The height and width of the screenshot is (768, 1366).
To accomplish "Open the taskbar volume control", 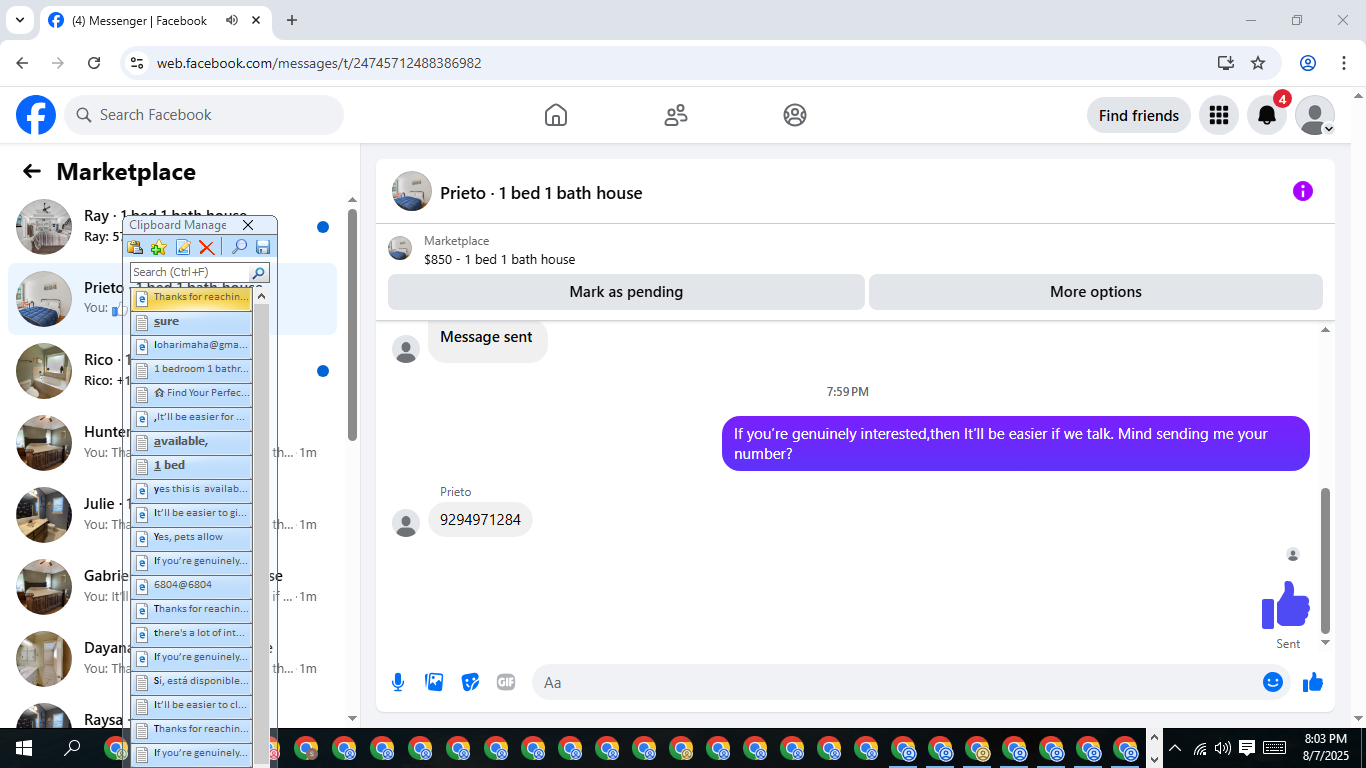I will pyautogui.click(x=1223, y=748).
